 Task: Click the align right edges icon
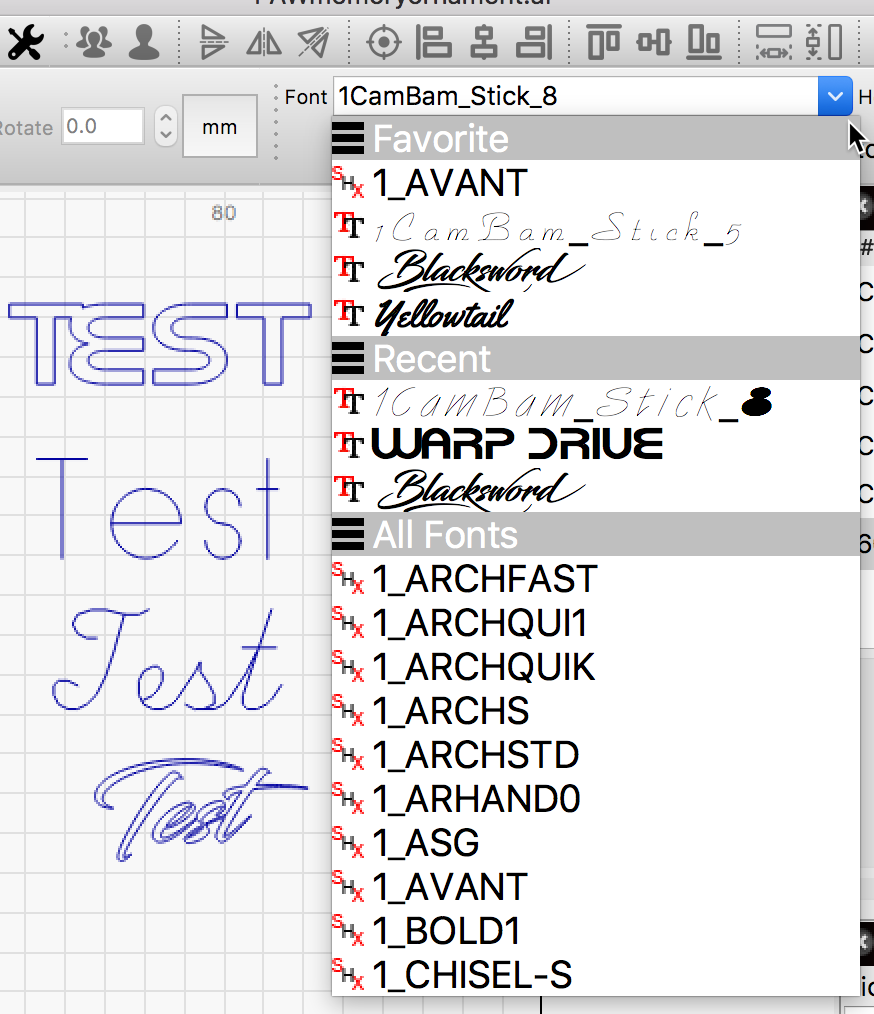click(535, 42)
